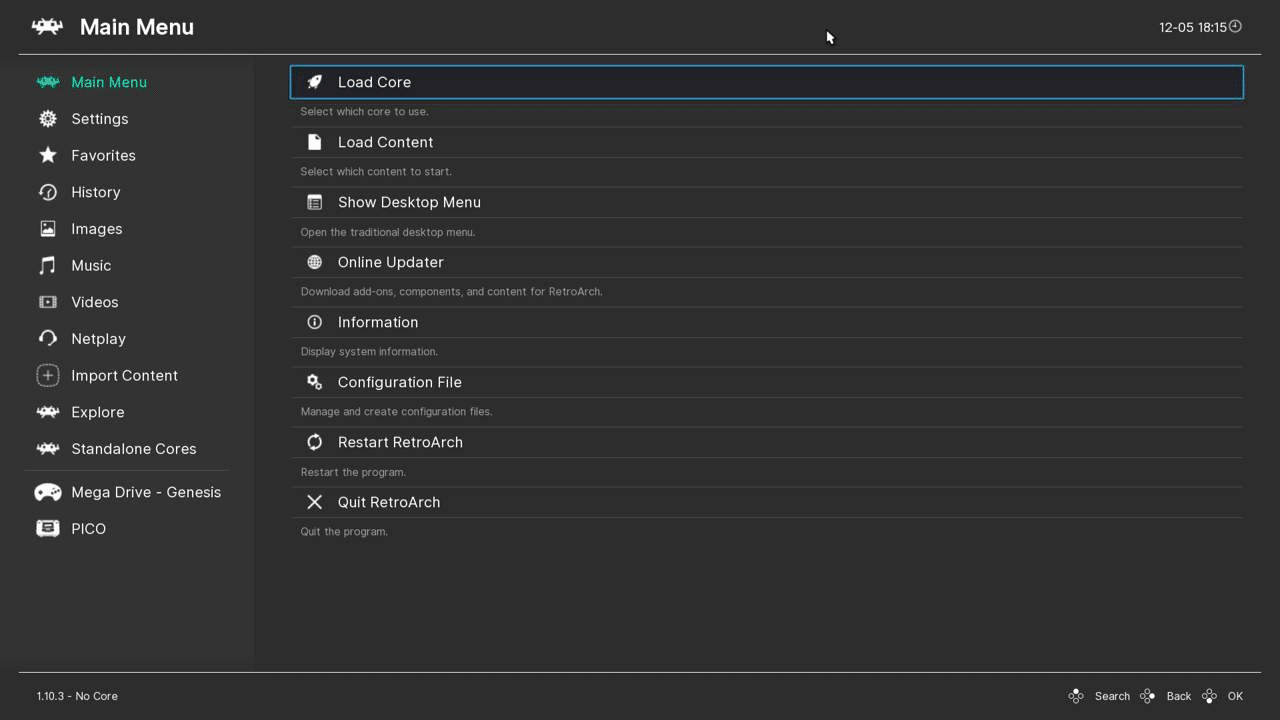Open the Information menu entry
The image size is (1280, 720).
tap(766, 322)
